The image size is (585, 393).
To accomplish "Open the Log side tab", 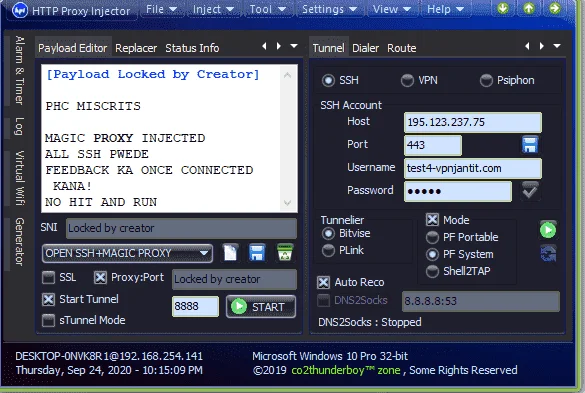I will (20, 127).
